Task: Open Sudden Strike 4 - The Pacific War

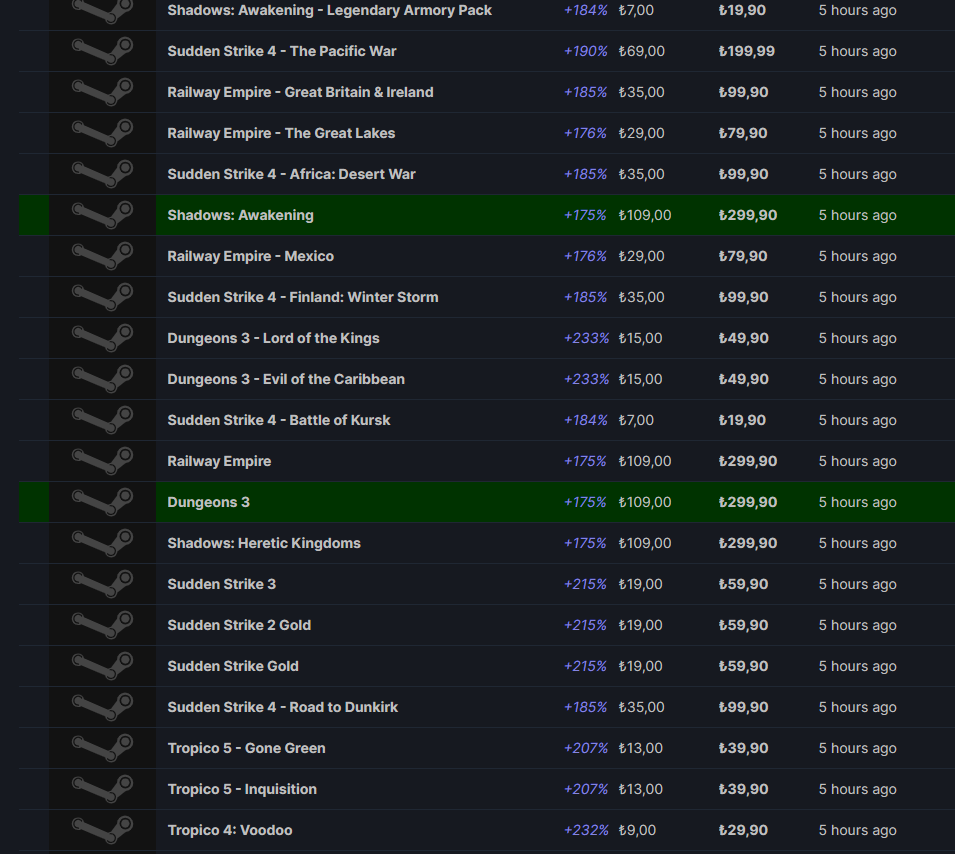Action: [282, 51]
